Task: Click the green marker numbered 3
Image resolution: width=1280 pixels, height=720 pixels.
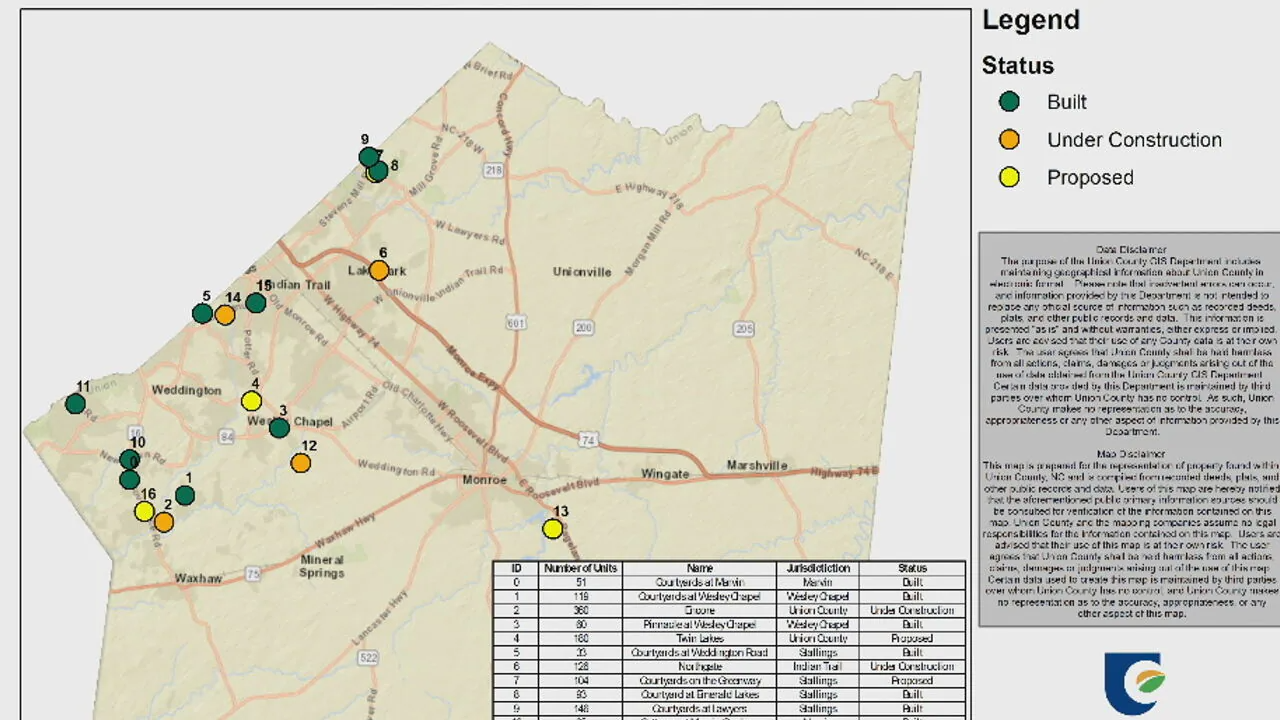Action: click(279, 428)
